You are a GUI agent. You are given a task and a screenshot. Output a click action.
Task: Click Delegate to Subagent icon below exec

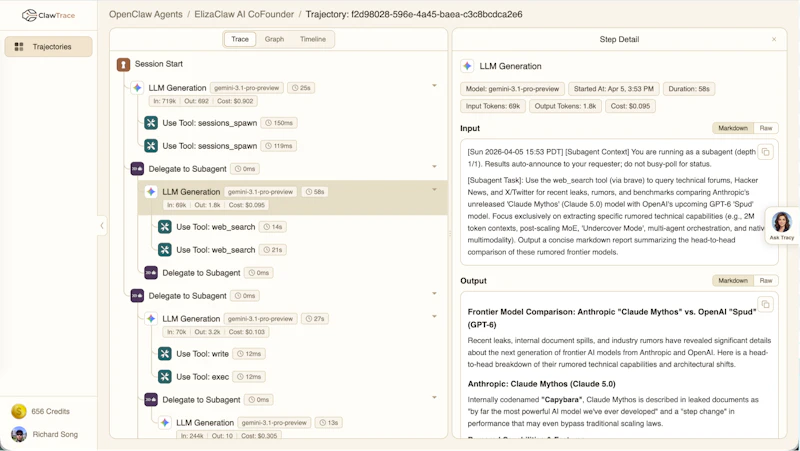click(151, 400)
